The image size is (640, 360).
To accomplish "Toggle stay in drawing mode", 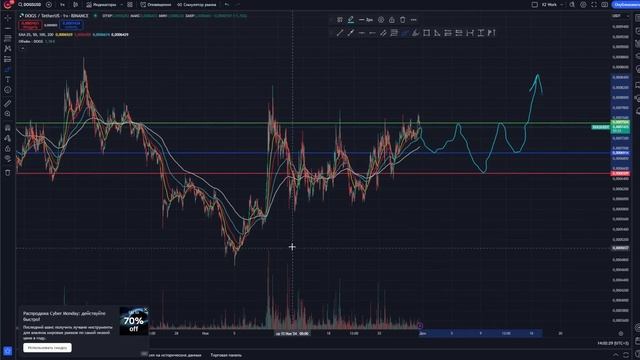I will (x=8, y=138).
